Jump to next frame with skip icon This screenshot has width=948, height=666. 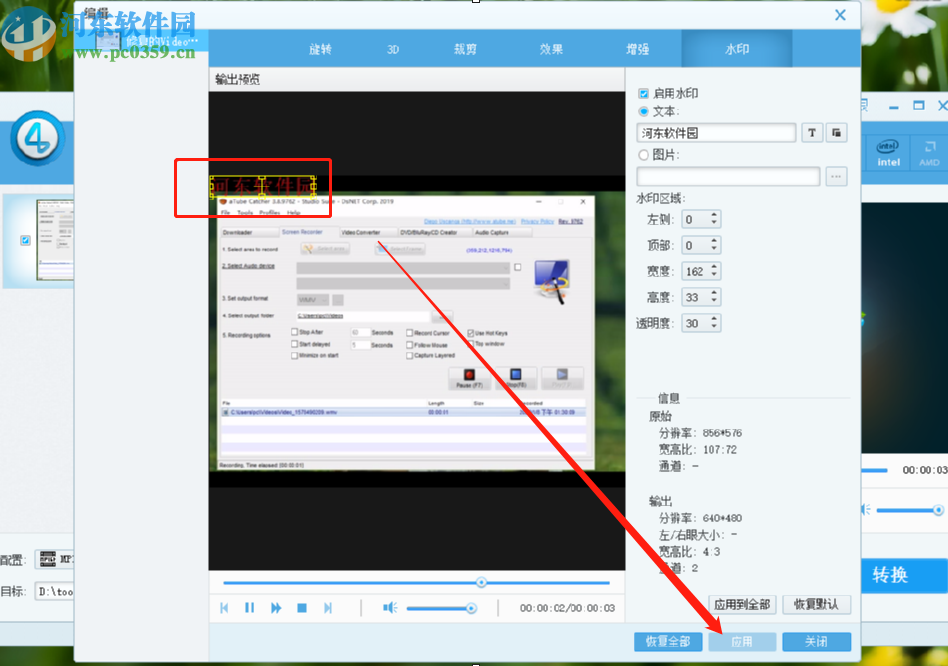click(327, 607)
